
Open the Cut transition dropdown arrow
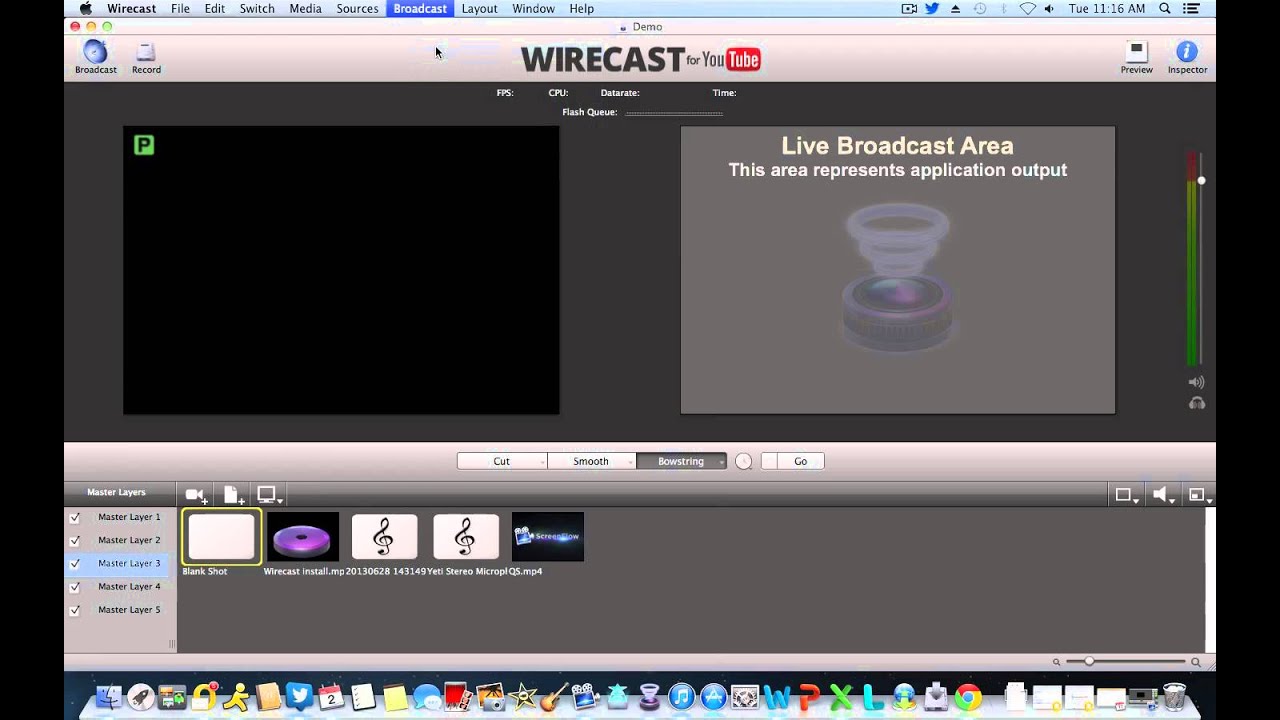542,462
